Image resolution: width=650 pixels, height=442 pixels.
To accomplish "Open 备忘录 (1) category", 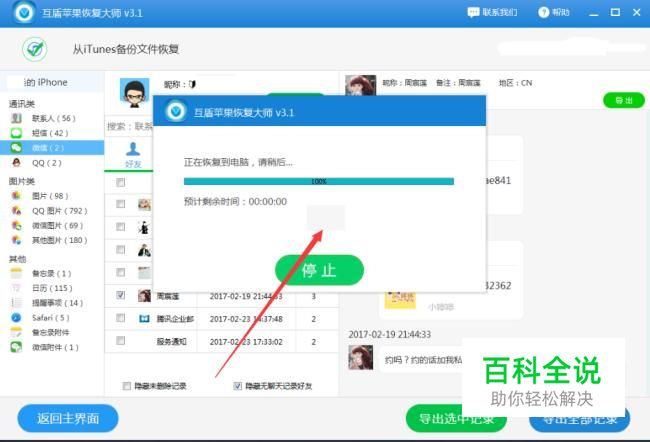I will pos(52,273).
